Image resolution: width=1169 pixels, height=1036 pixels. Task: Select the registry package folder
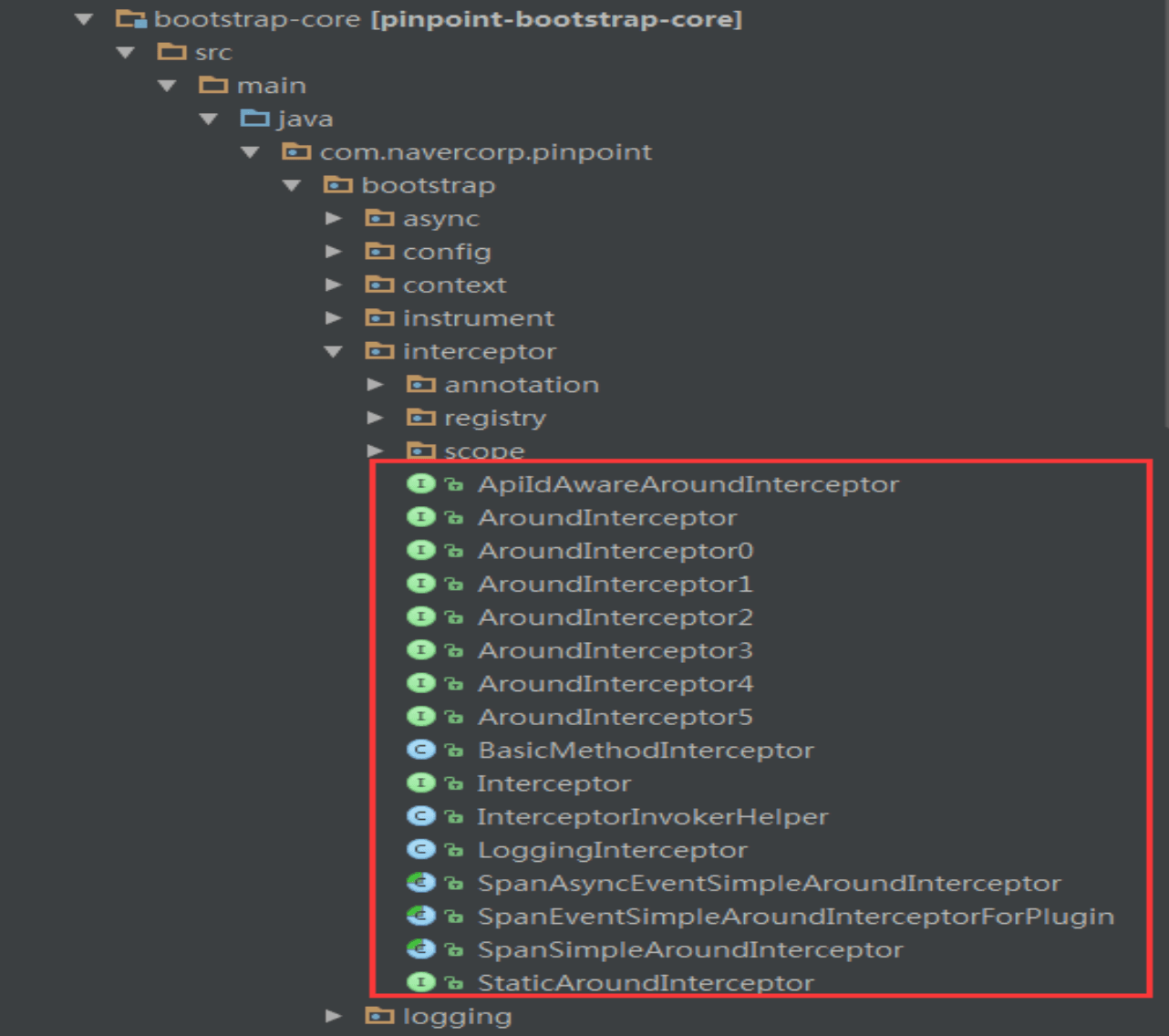(x=495, y=418)
